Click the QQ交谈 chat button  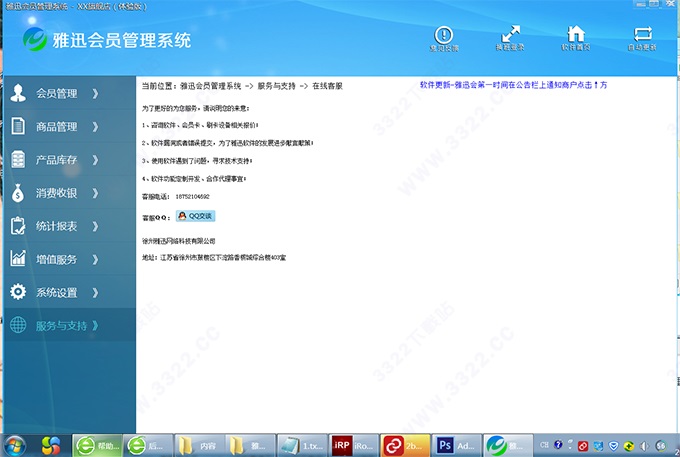[x=195, y=215]
